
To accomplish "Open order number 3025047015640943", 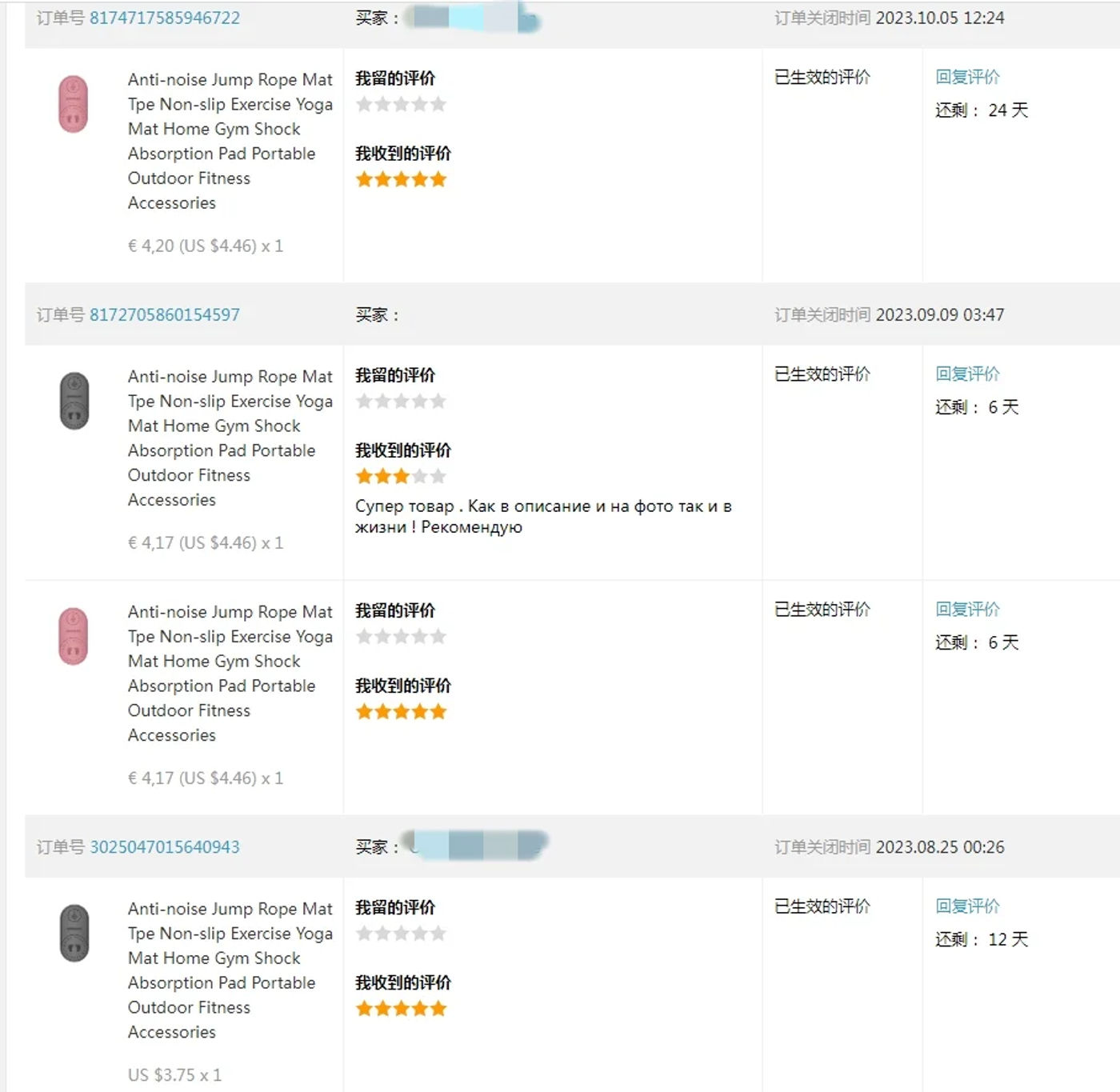I will [165, 846].
